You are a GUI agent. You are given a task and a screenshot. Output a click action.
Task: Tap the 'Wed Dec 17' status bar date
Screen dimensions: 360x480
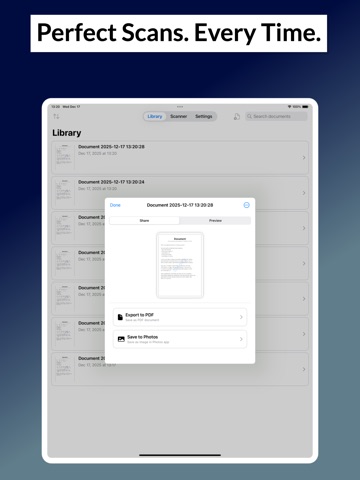pos(71,107)
